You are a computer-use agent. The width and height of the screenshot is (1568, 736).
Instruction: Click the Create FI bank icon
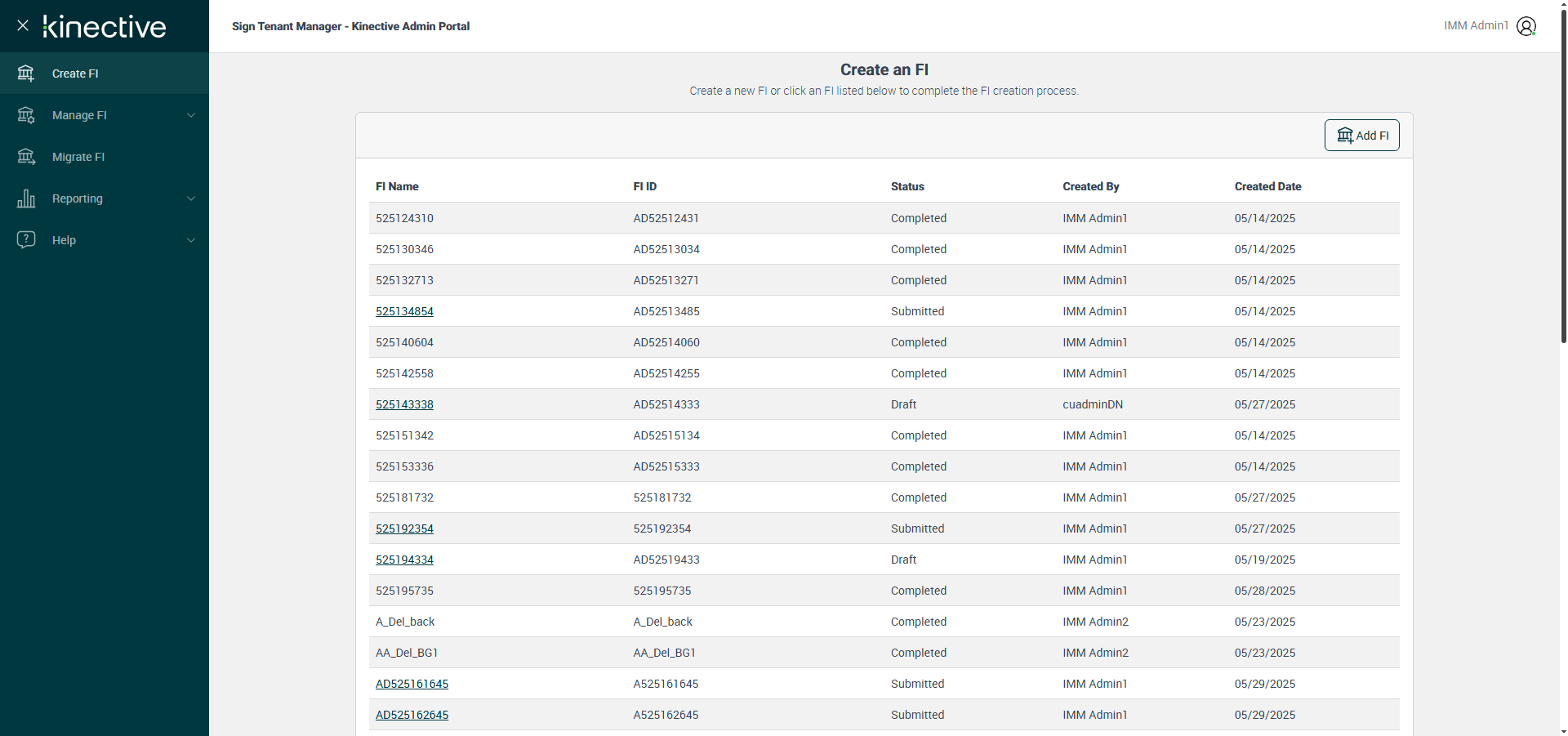26,74
